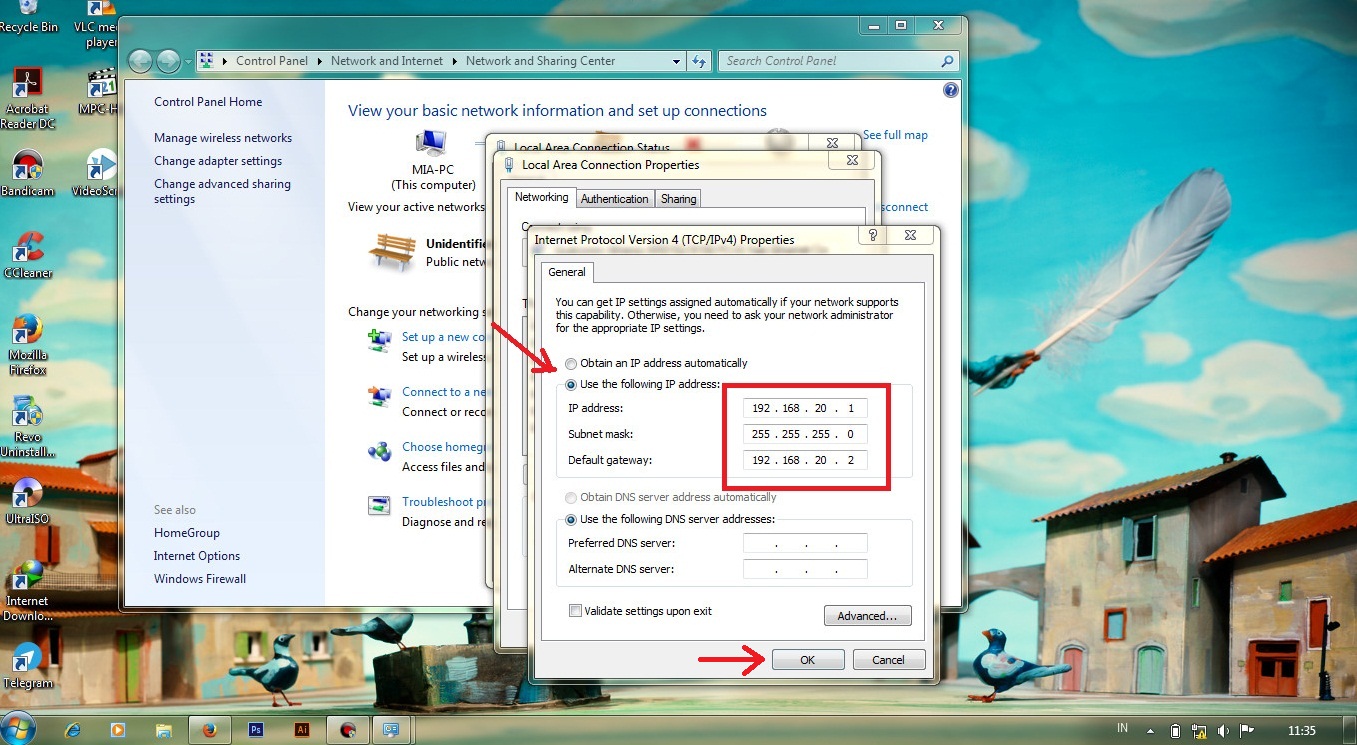This screenshot has height=745, width=1357.
Task: Click OK in the IPv4 Properties dialog
Action: click(x=807, y=660)
